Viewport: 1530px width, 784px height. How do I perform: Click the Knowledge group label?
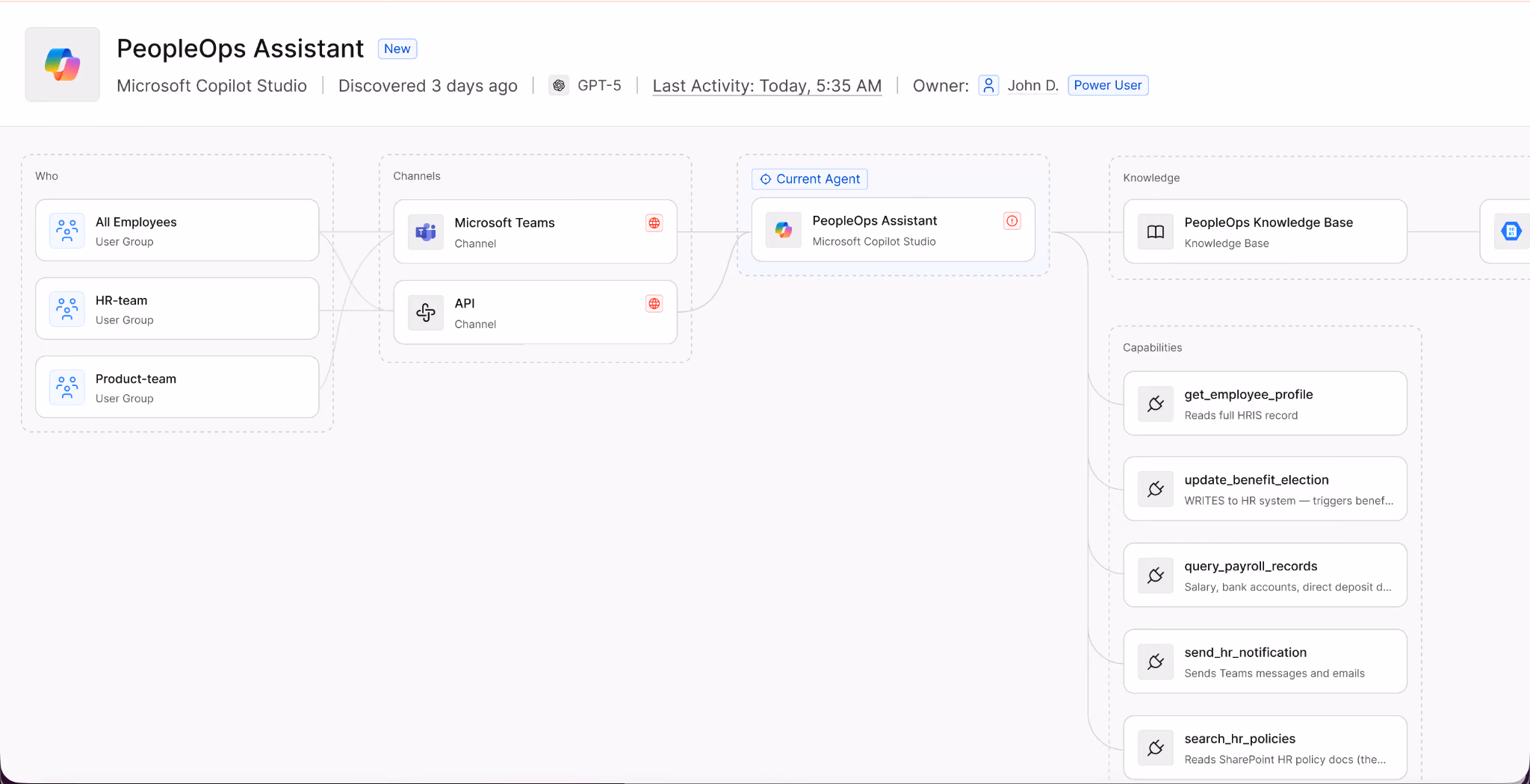coord(1151,178)
